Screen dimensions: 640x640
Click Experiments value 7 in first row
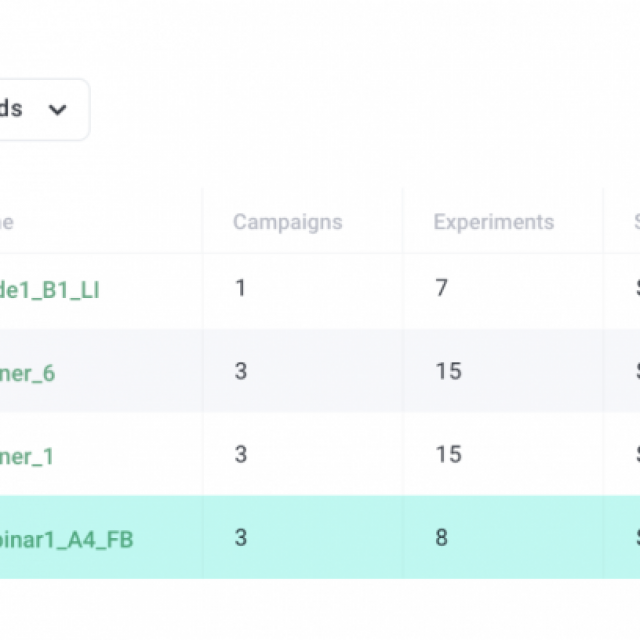[441, 289]
